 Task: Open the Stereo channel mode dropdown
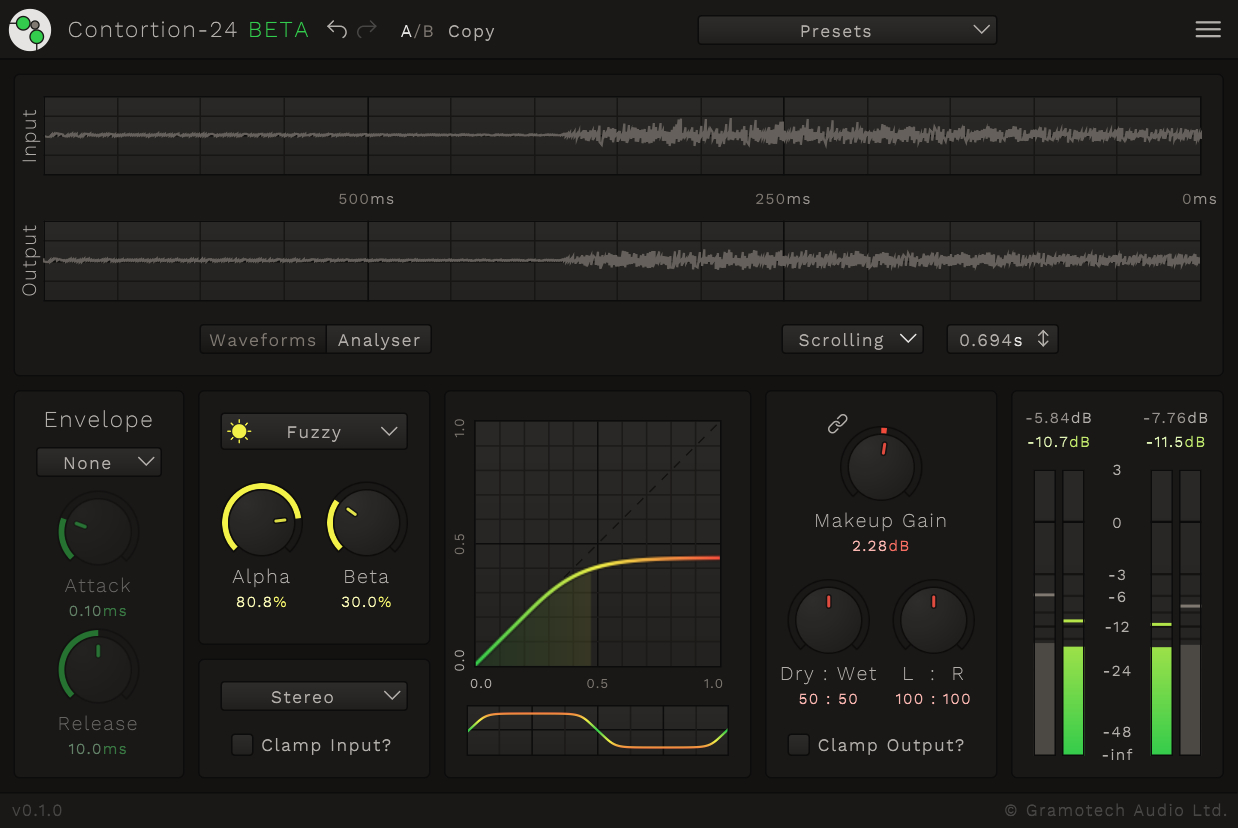click(x=314, y=696)
